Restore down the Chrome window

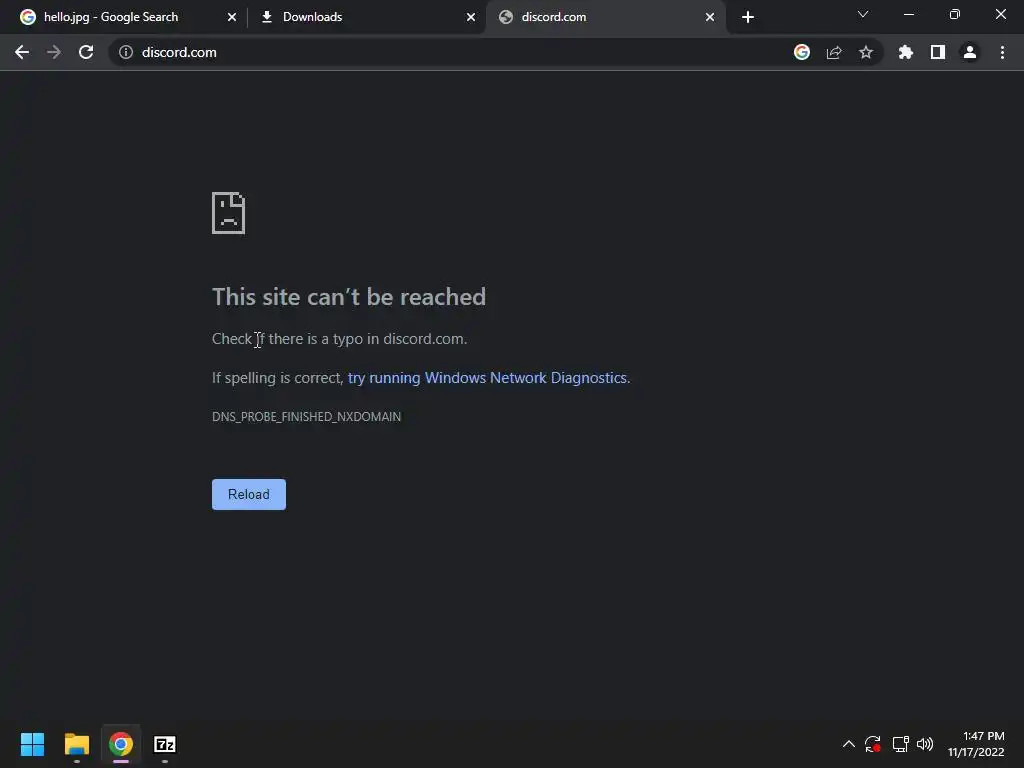coord(955,14)
